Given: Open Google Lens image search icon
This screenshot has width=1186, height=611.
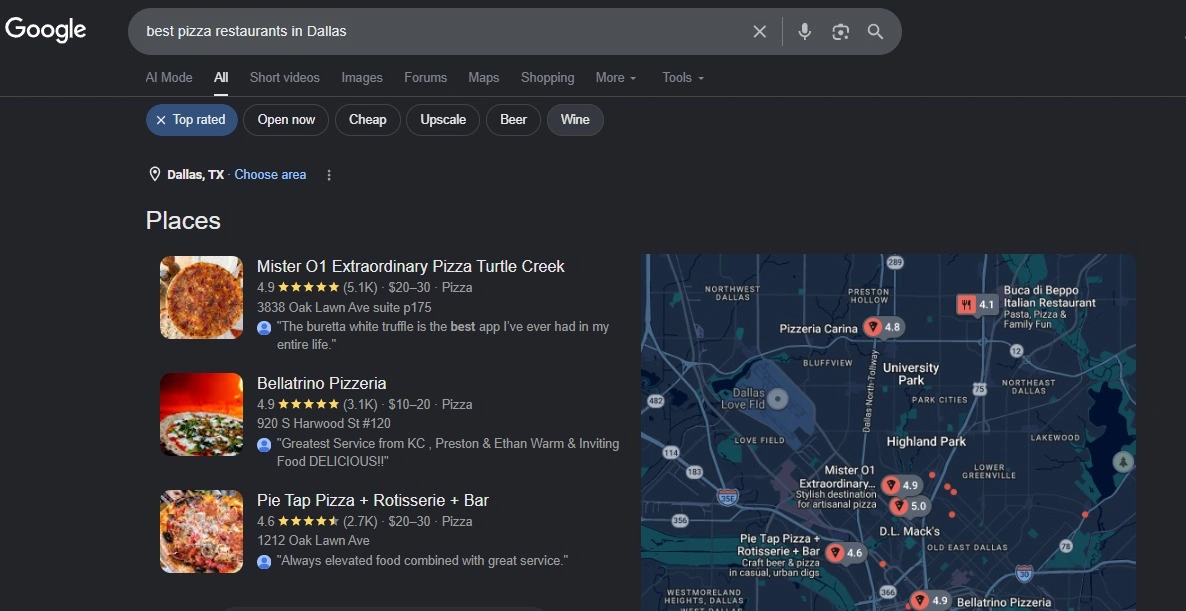Looking at the screenshot, I should [x=840, y=31].
